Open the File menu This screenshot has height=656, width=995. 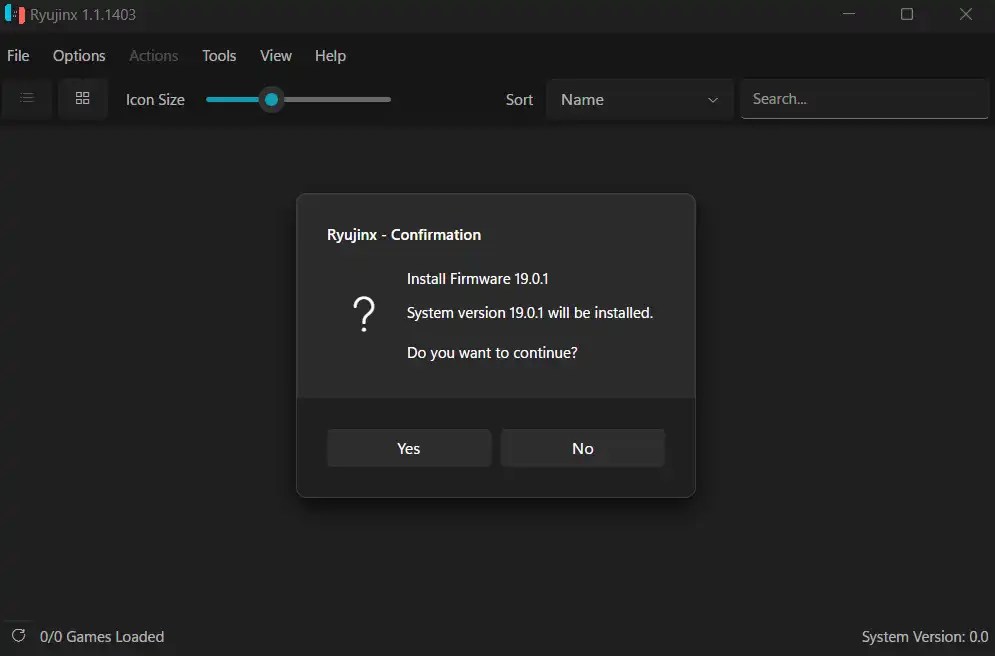tap(17, 56)
